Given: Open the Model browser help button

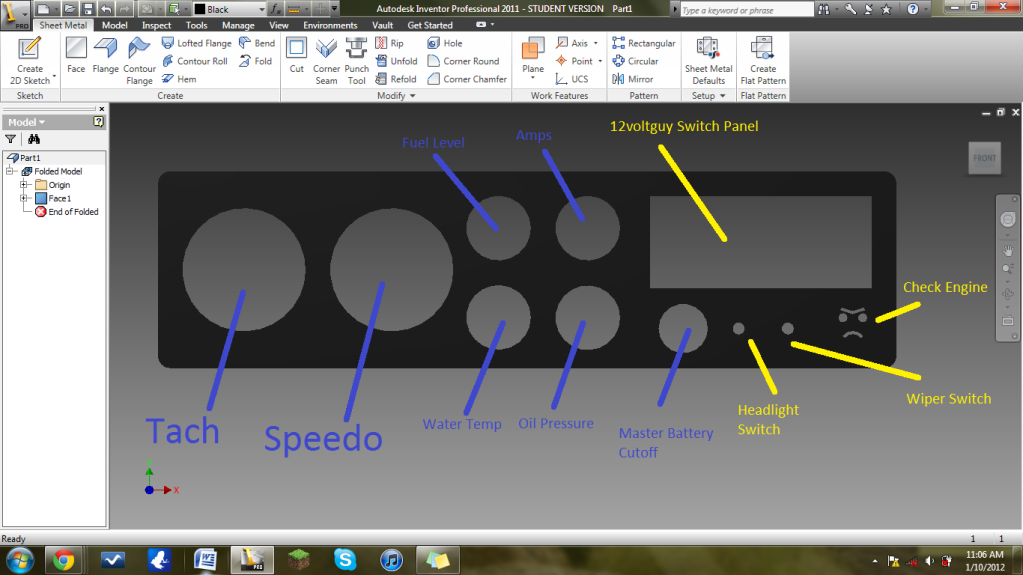Looking at the screenshot, I should coord(99,121).
